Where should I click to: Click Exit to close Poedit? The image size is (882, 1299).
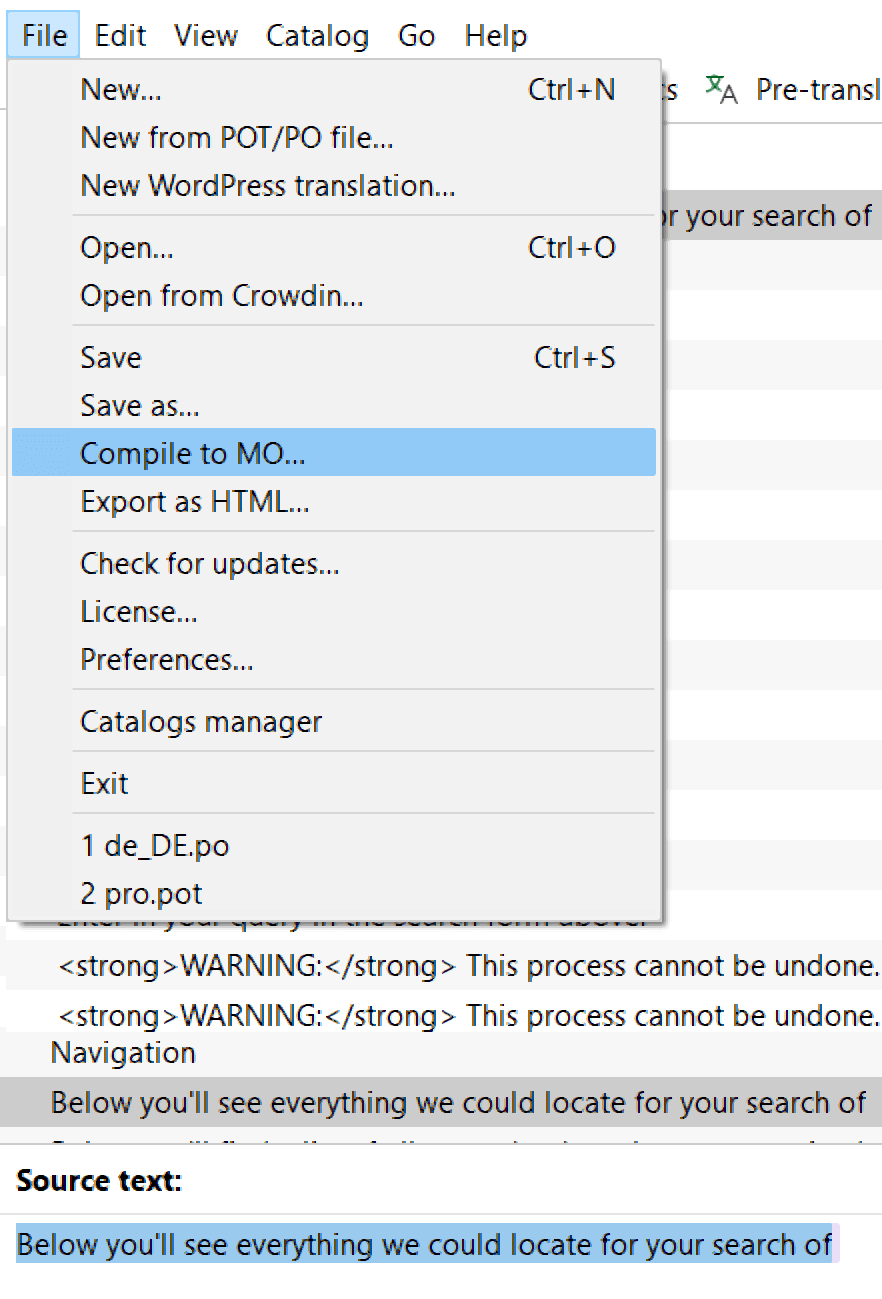[103, 783]
